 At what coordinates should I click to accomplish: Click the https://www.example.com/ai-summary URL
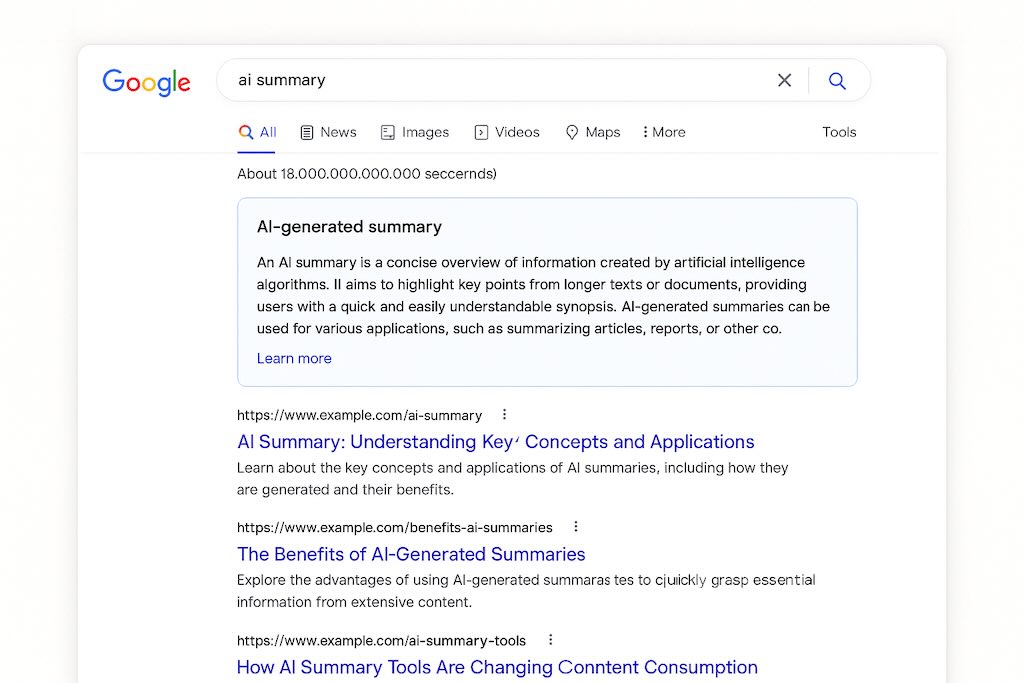coord(359,415)
